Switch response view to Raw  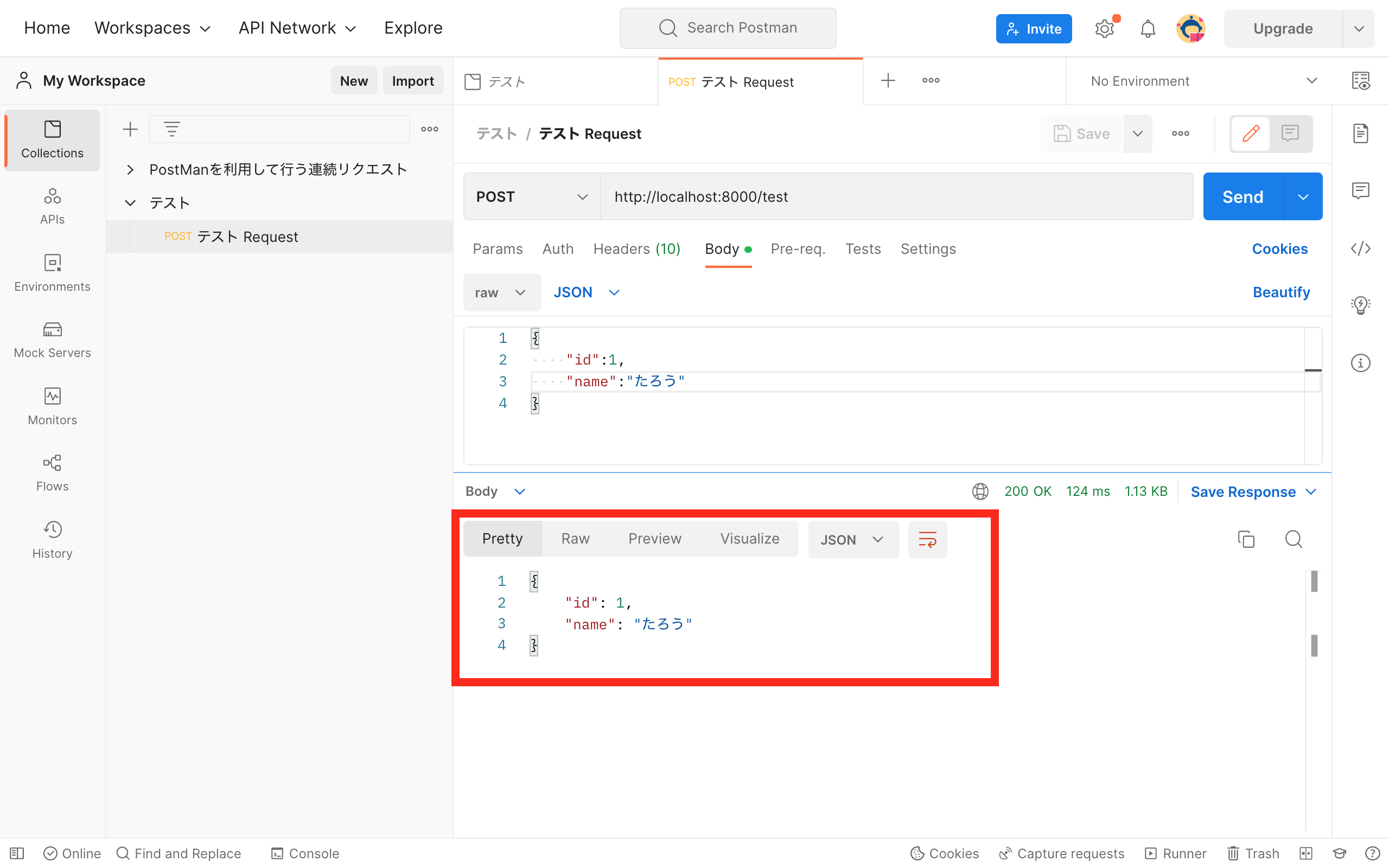pyautogui.click(x=575, y=539)
